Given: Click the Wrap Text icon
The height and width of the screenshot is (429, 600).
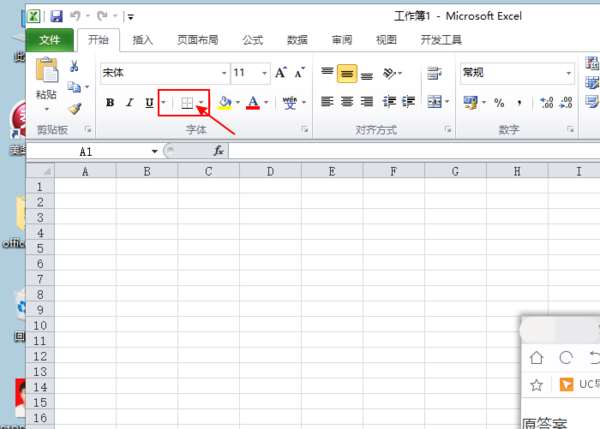Looking at the screenshot, I should (434, 73).
